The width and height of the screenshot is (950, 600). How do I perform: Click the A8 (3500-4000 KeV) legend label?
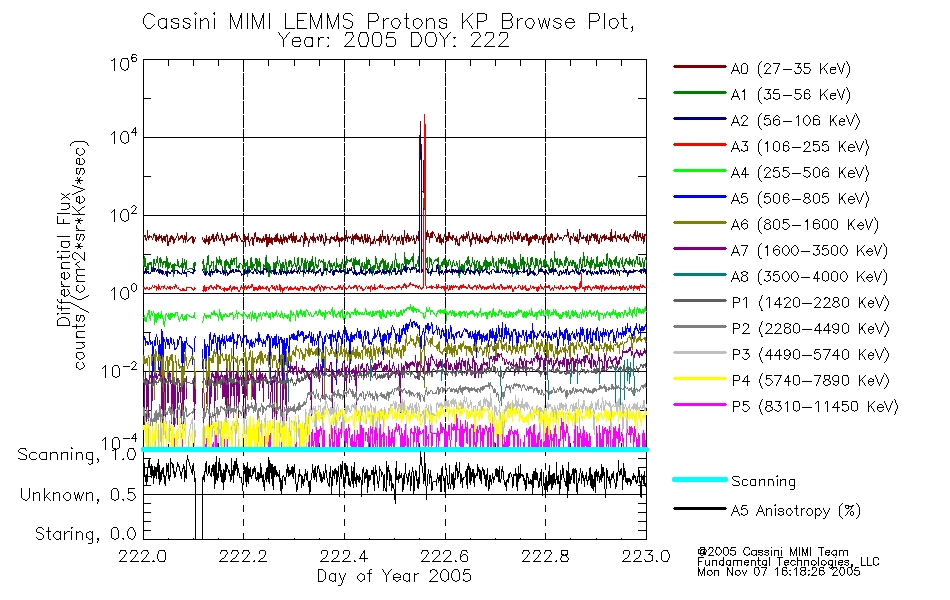coord(809,276)
